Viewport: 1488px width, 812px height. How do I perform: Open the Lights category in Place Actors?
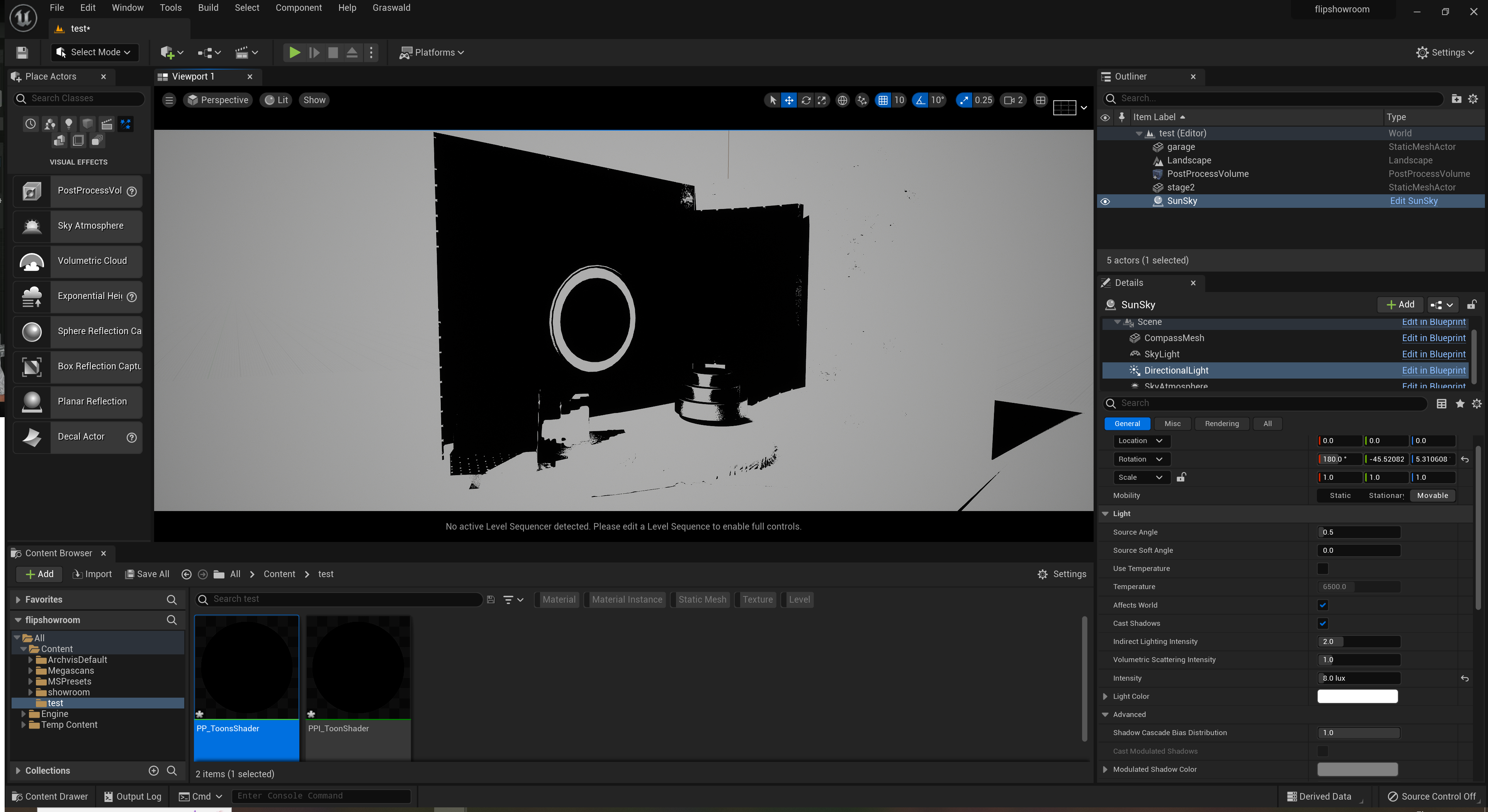click(69, 124)
